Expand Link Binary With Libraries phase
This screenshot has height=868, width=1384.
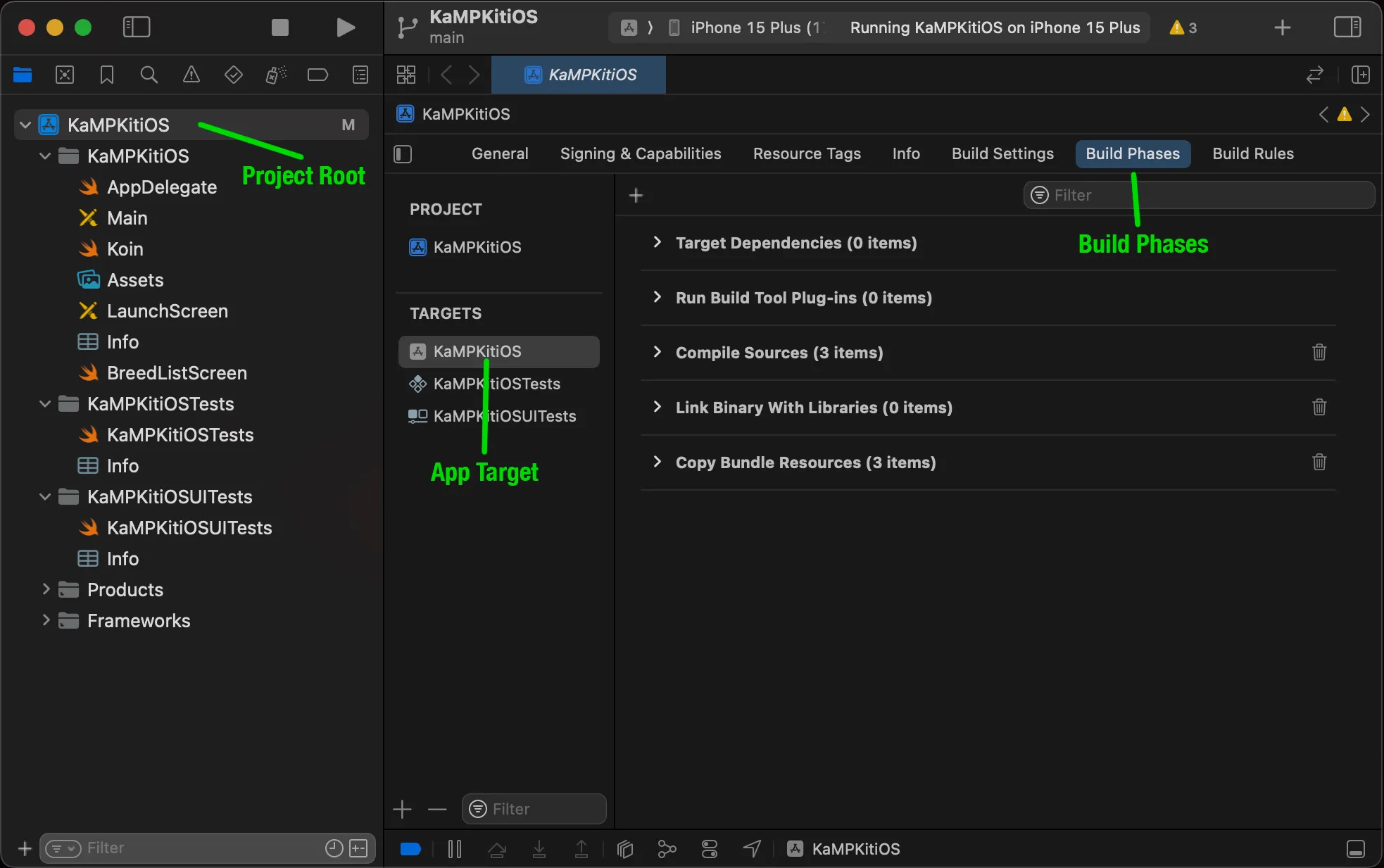click(657, 407)
